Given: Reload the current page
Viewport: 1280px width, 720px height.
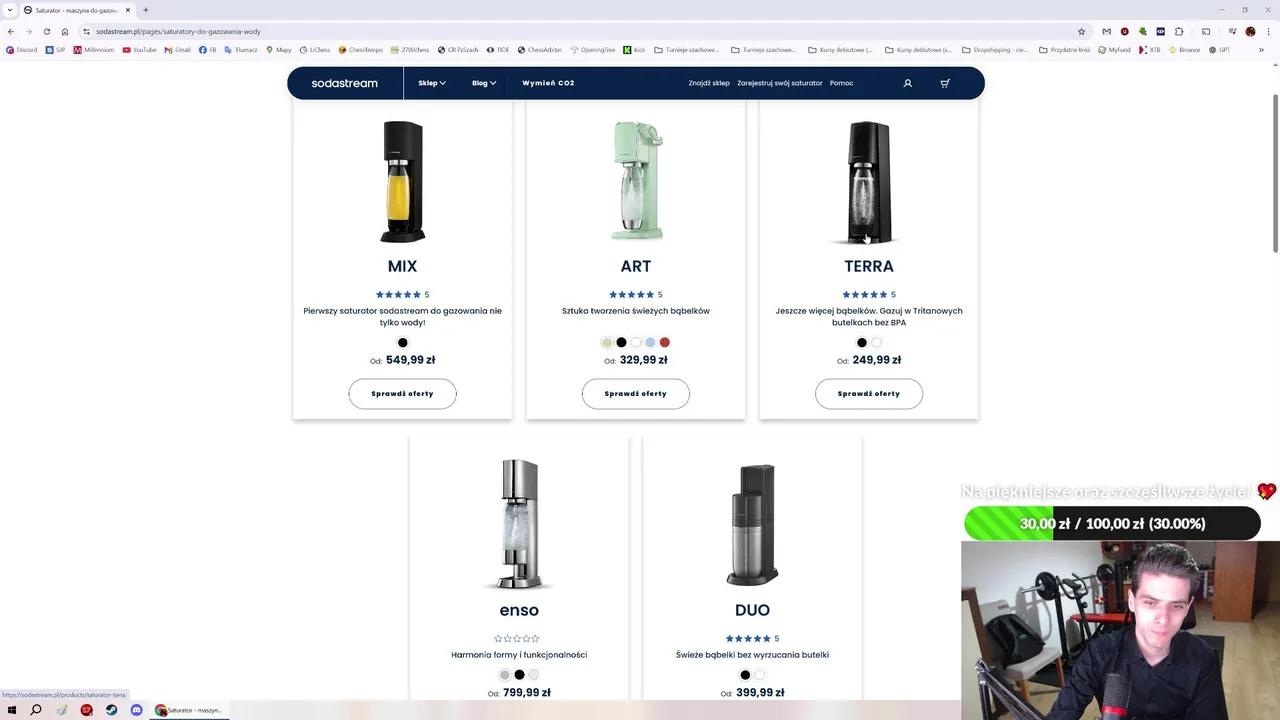Looking at the screenshot, I should 46,31.
